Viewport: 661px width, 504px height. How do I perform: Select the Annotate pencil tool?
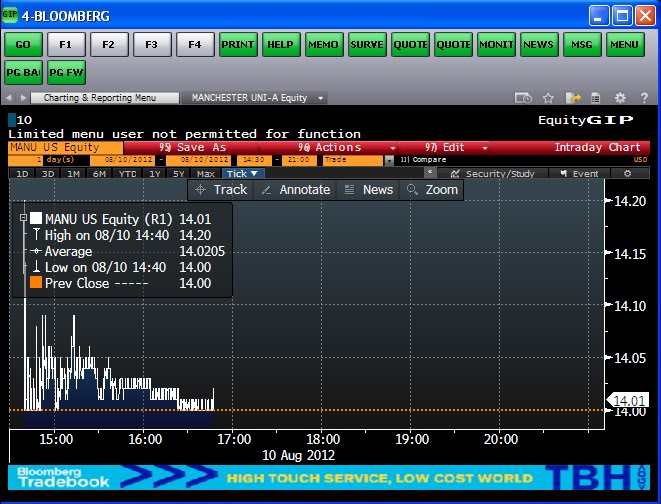point(296,190)
